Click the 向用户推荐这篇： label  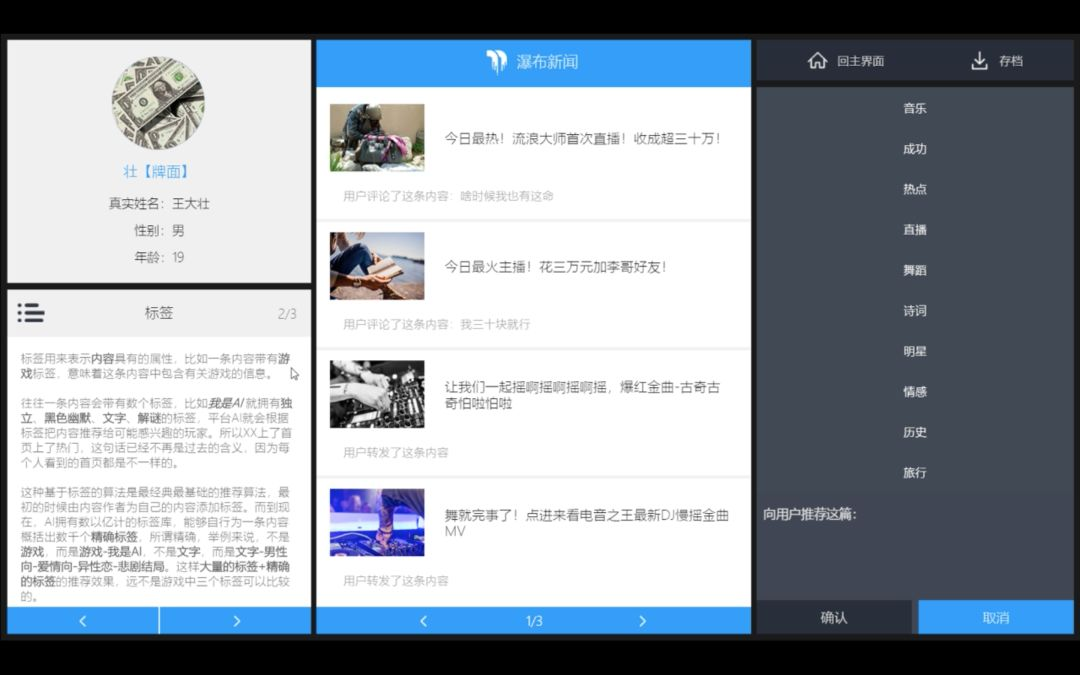810,514
